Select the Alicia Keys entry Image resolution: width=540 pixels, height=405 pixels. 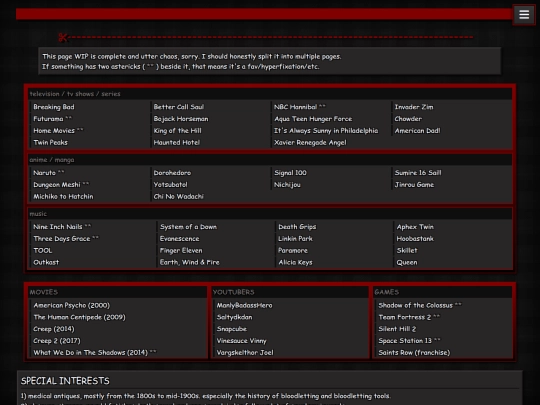pos(295,262)
